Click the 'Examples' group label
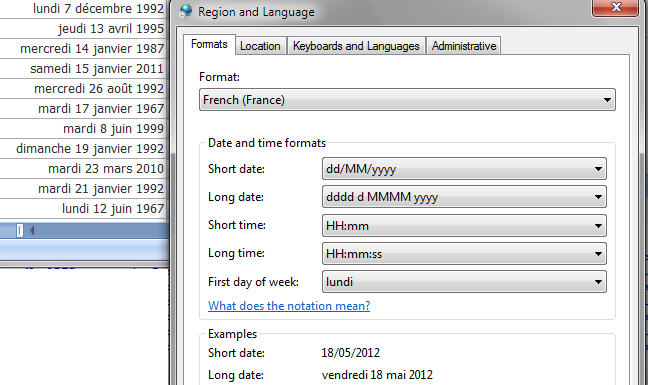The image size is (648, 385). pos(232,334)
